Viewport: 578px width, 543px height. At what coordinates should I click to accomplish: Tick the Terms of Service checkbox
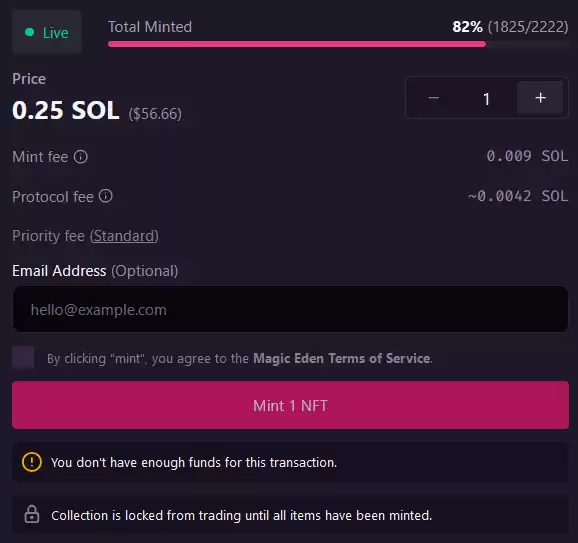click(x=23, y=357)
